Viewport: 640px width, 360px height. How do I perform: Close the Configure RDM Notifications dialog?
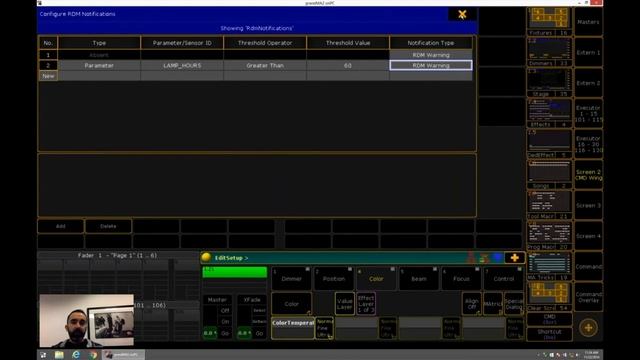462,14
